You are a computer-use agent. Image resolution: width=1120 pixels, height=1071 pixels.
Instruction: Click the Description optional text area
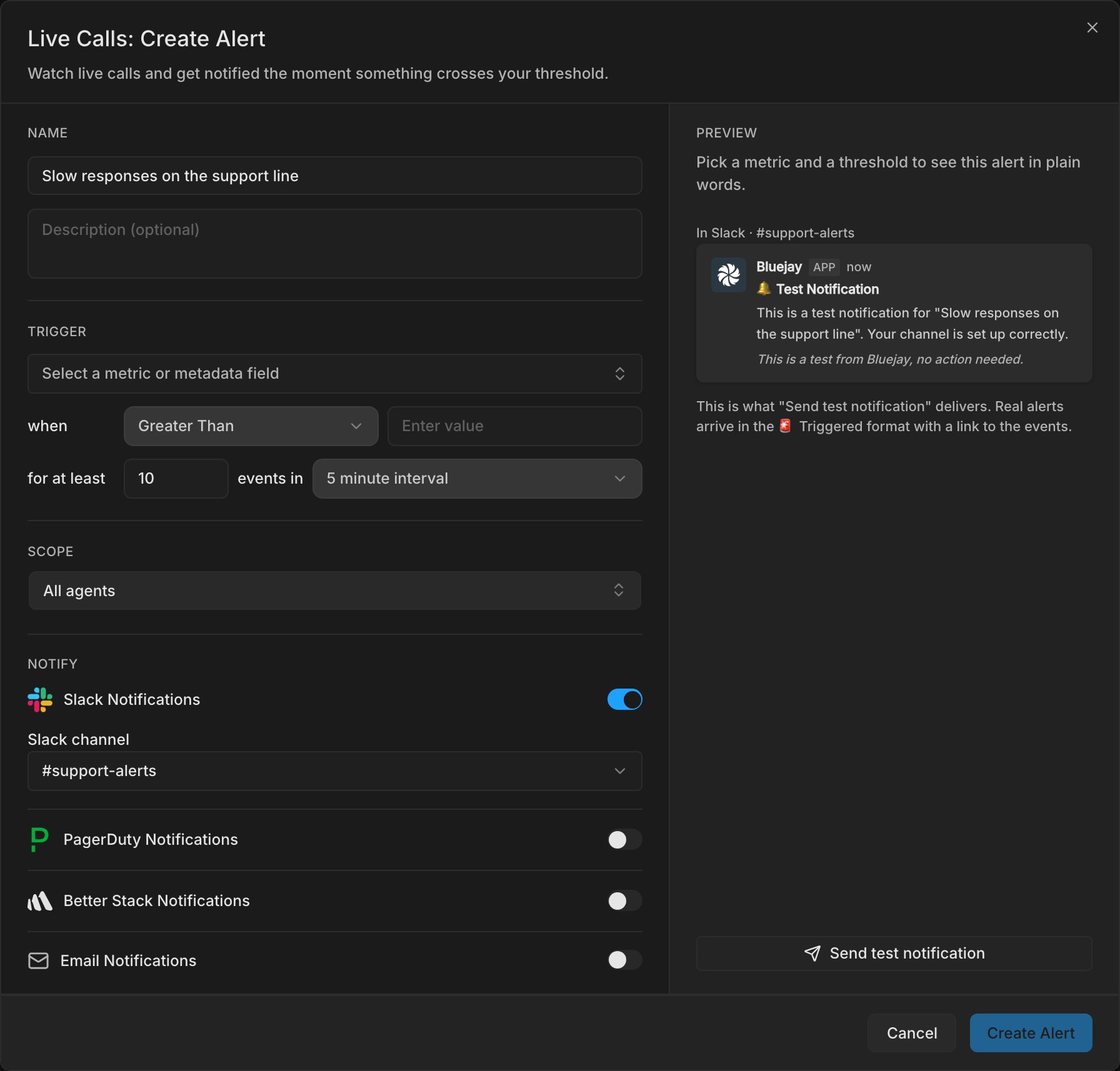[334, 244]
